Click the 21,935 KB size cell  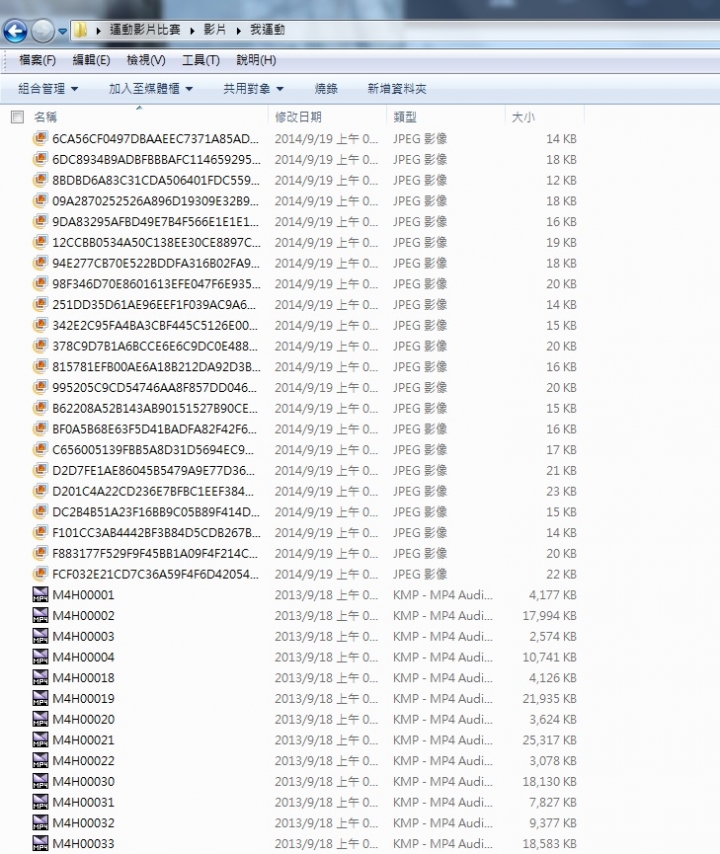click(x=549, y=699)
